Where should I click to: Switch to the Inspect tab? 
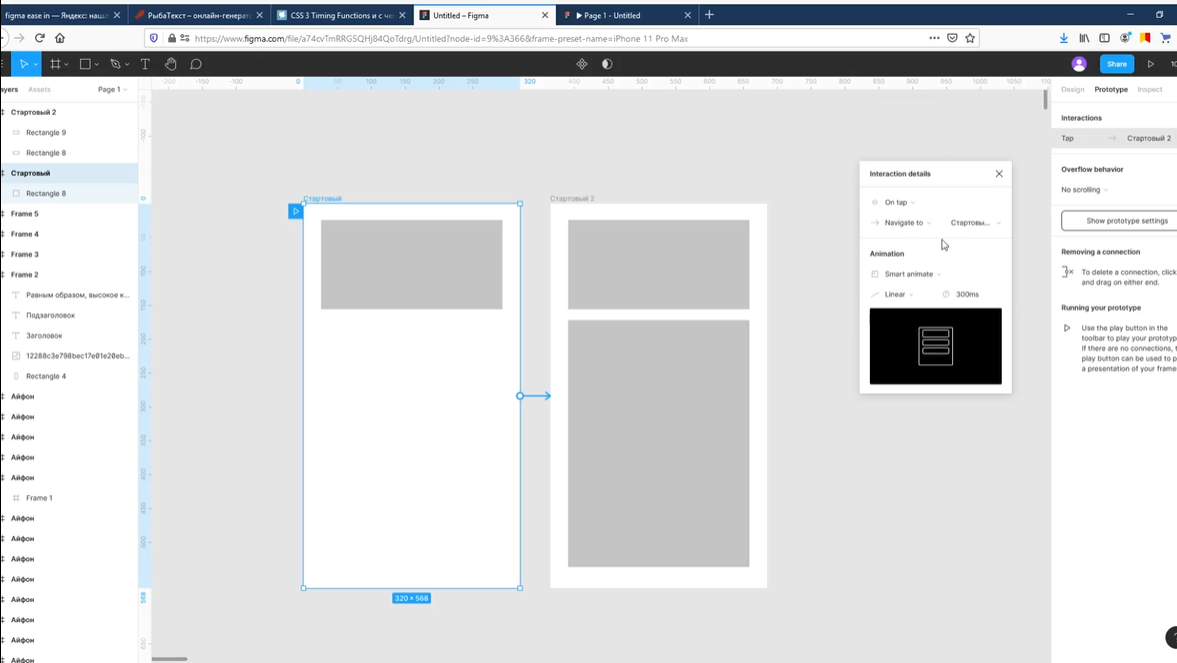tap(1149, 89)
